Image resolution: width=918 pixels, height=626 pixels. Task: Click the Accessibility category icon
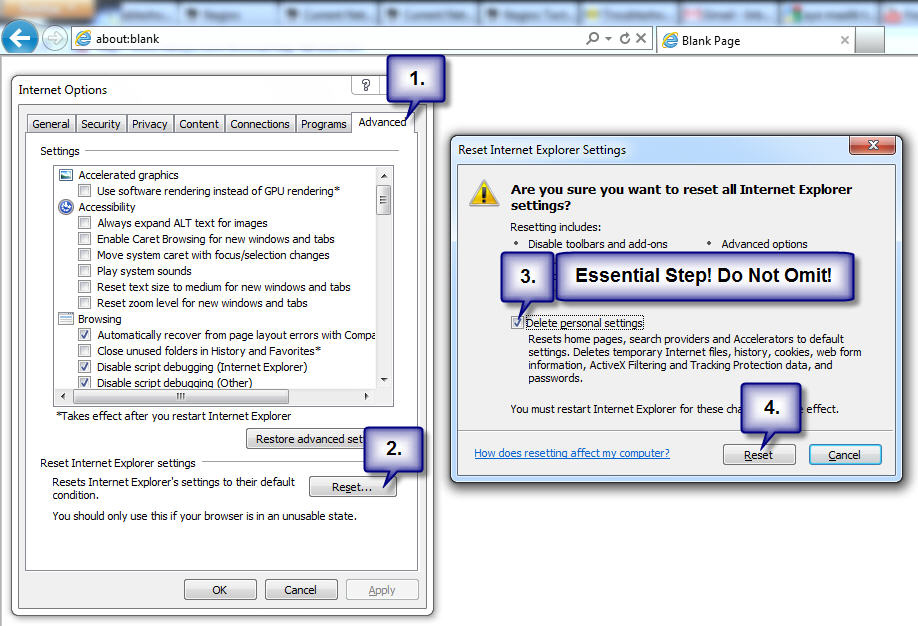[66, 207]
